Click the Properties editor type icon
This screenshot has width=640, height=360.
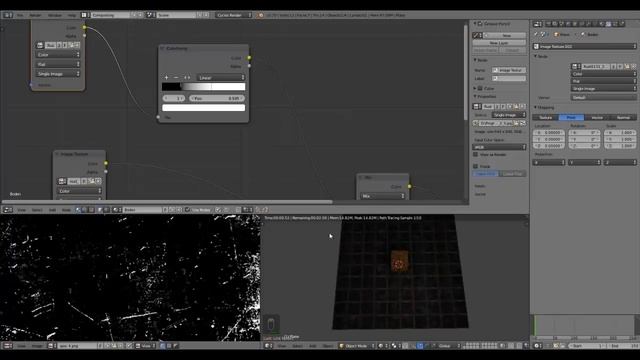pyautogui.click(x=538, y=24)
